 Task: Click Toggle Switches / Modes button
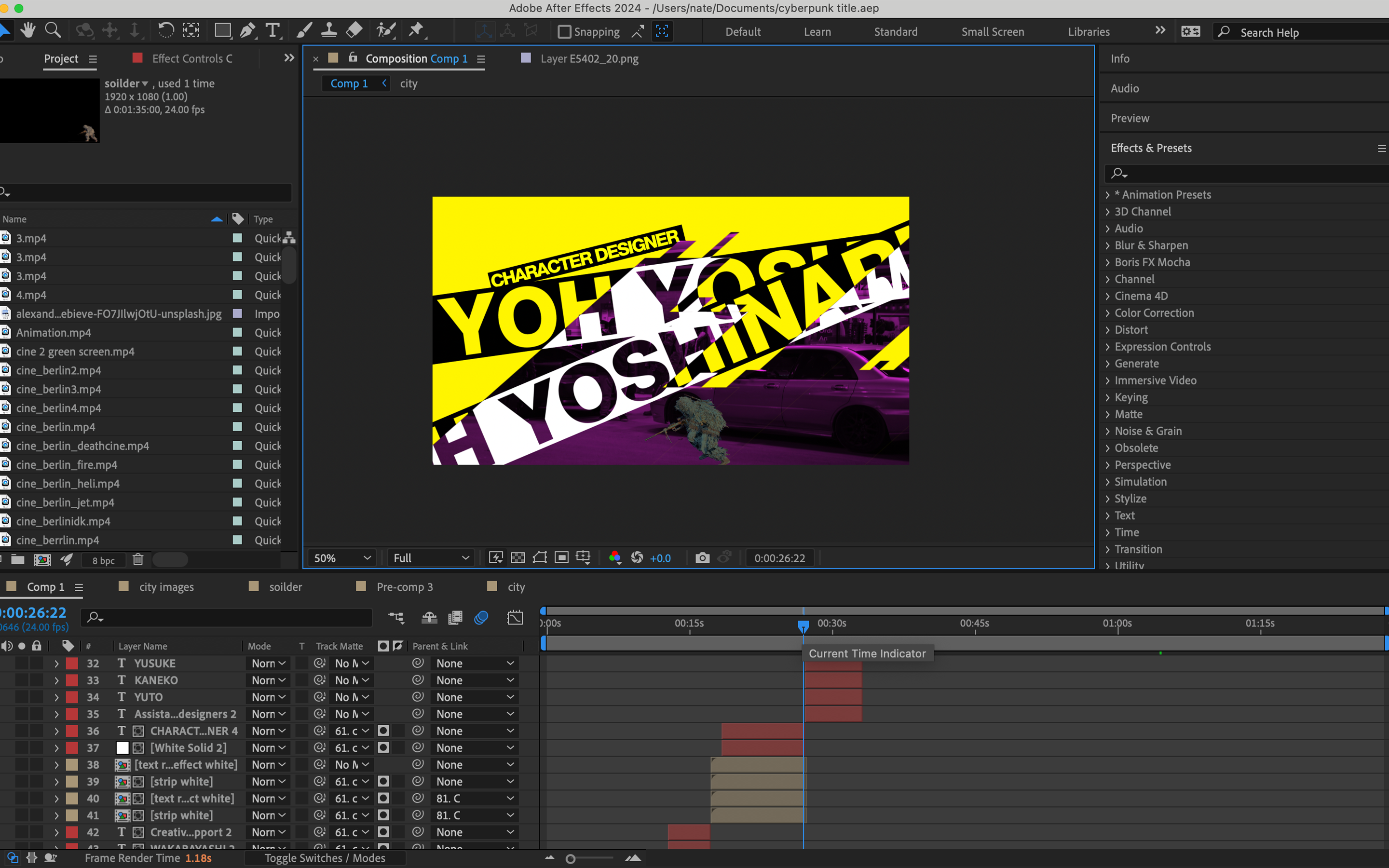(325, 858)
